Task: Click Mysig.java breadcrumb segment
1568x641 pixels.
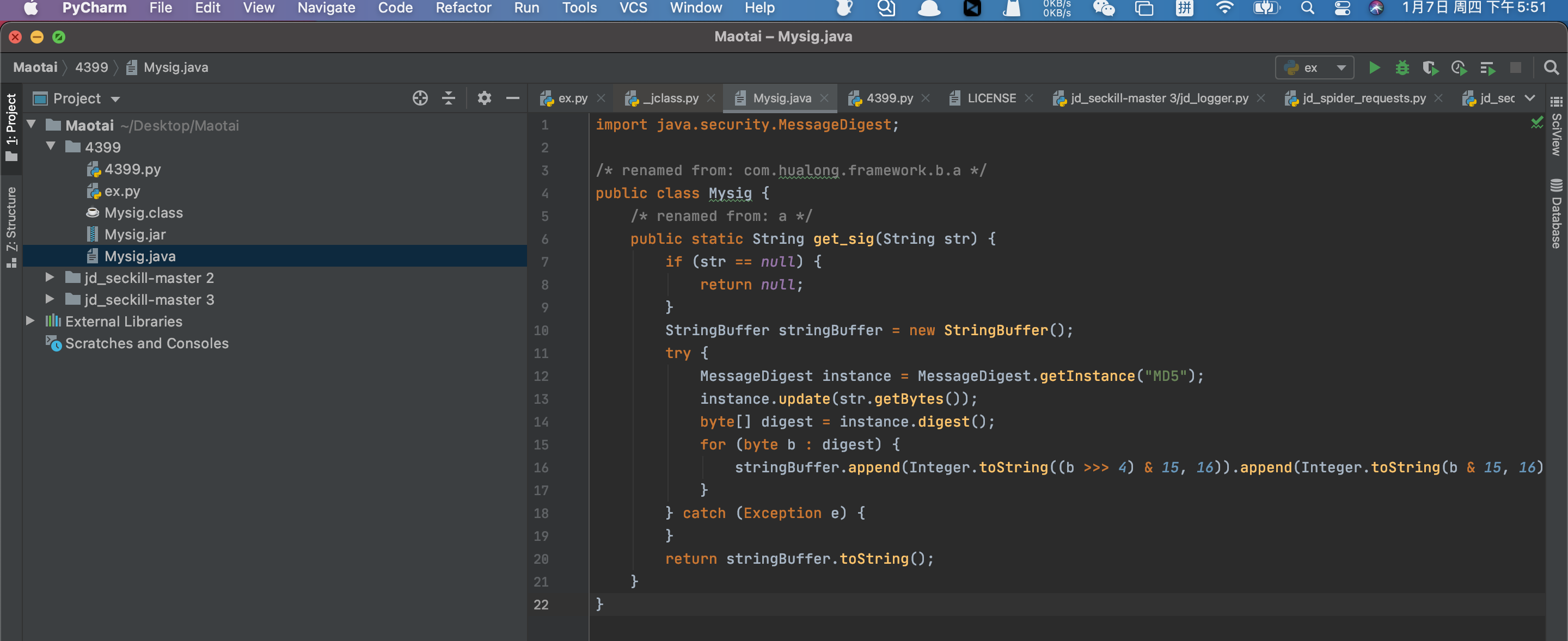Action: coord(167,67)
